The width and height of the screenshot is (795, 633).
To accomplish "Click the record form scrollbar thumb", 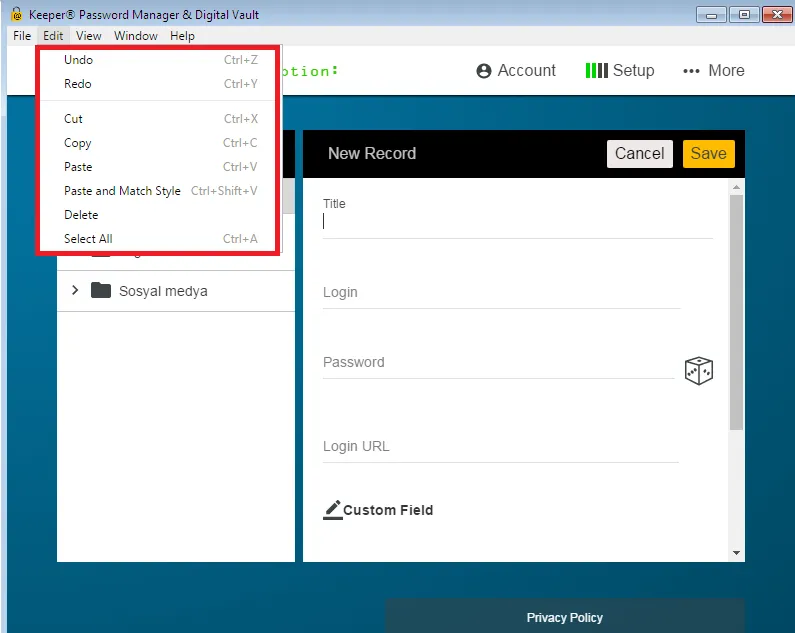I will [x=736, y=312].
